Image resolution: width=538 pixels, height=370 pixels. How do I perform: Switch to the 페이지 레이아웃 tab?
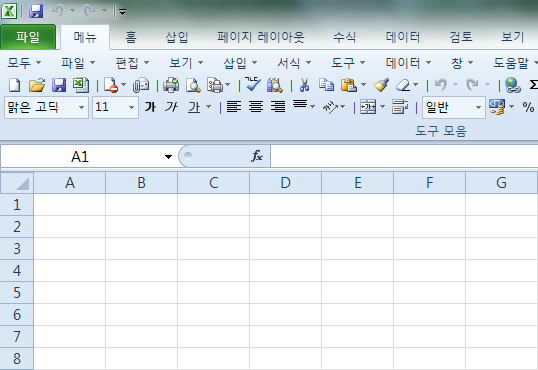point(261,37)
